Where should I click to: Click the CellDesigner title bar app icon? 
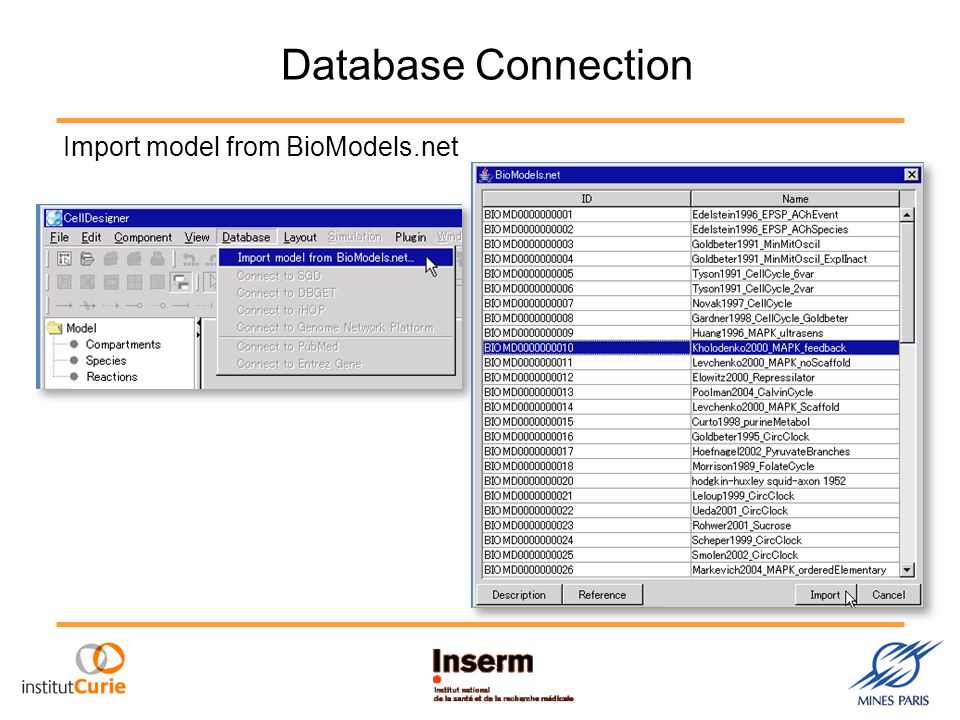pyautogui.click(x=54, y=217)
